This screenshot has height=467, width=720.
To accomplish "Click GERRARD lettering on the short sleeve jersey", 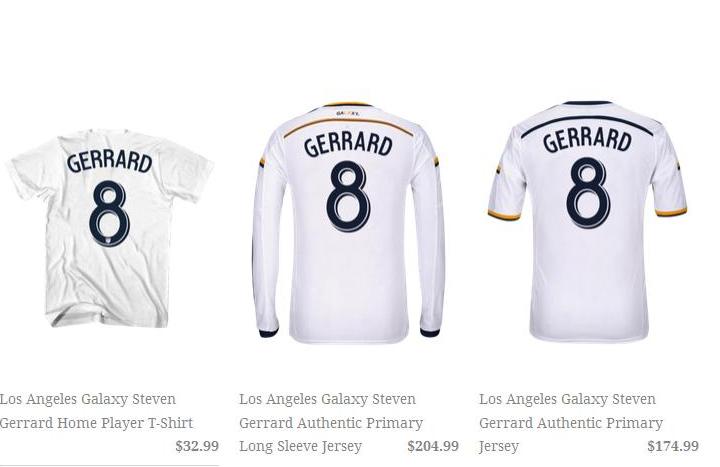I will 587,140.
